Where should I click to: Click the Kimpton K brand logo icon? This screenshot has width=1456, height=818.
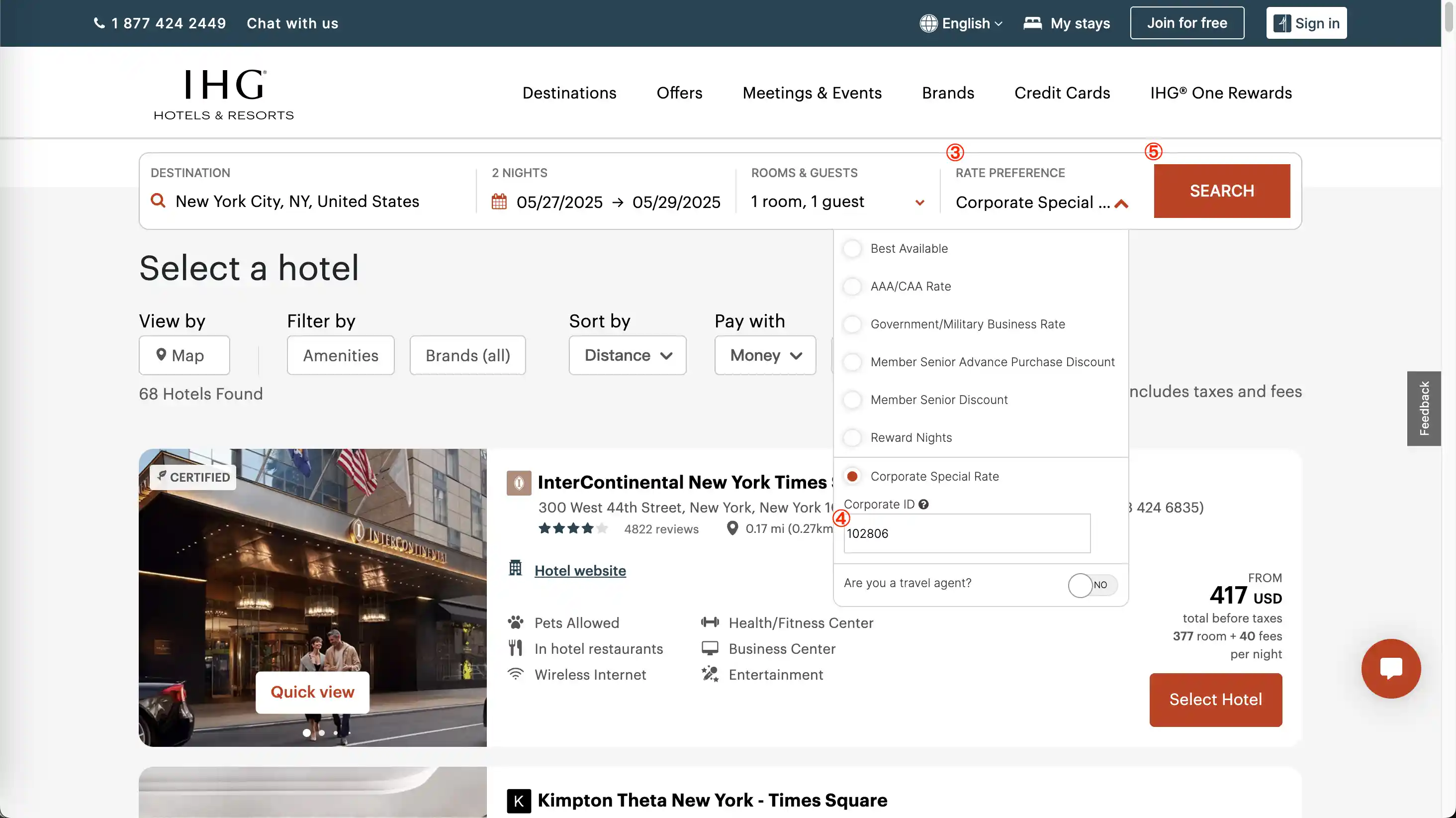(x=518, y=801)
